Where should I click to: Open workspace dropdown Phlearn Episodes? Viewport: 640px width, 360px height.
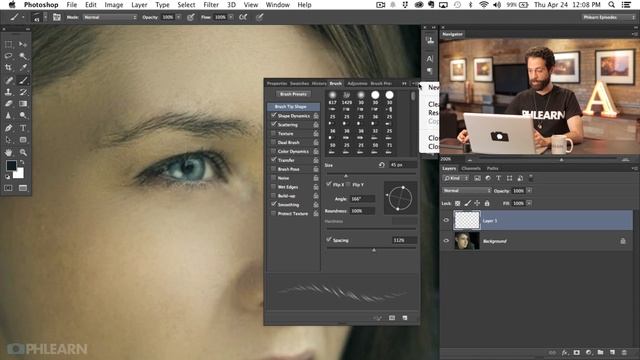(608, 17)
